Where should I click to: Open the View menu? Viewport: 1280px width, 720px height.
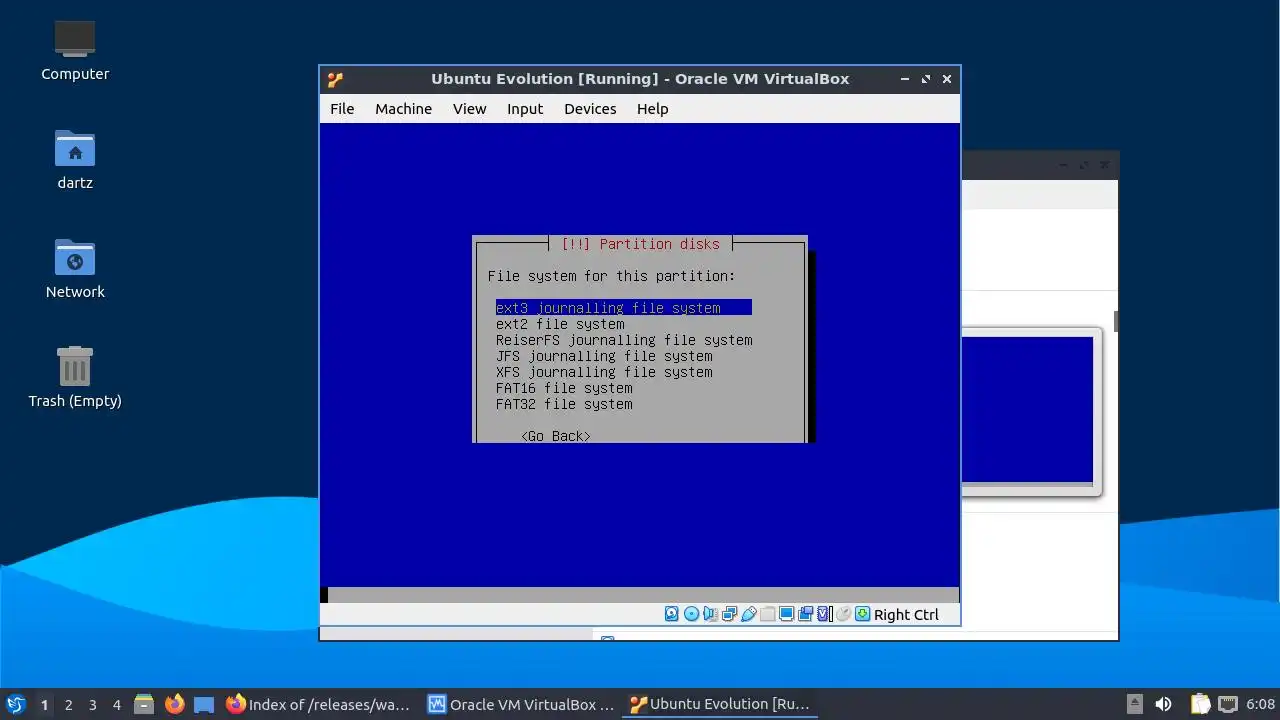(x=469, y=109)
